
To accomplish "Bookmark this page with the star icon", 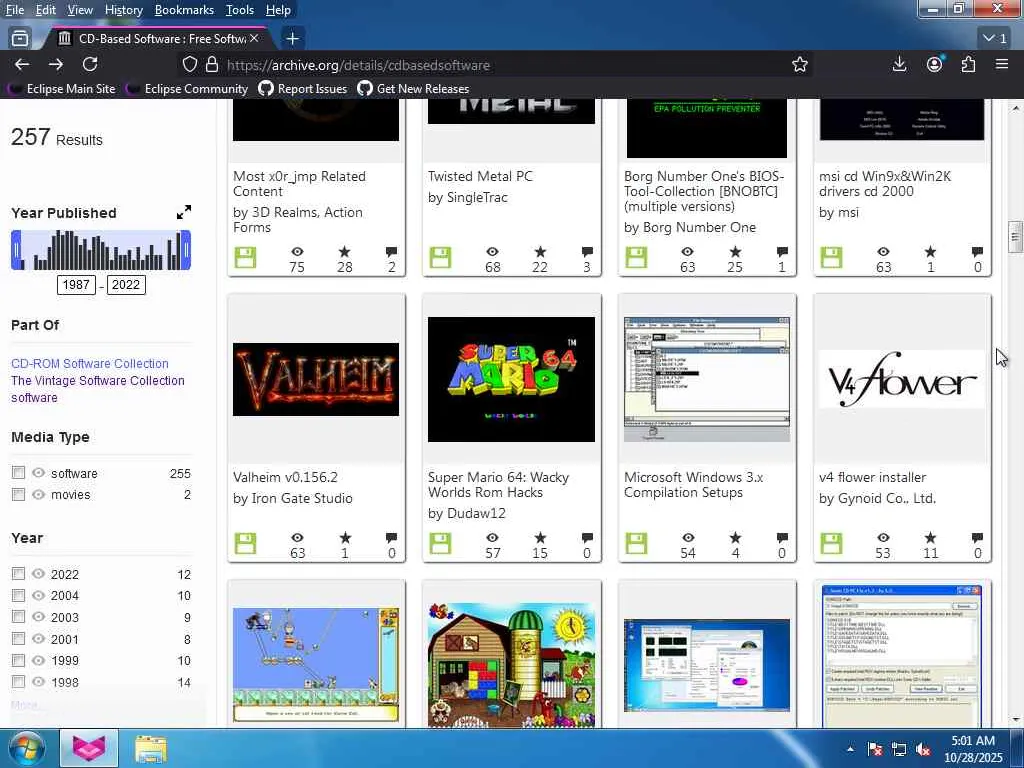I will tap(799, 64).
